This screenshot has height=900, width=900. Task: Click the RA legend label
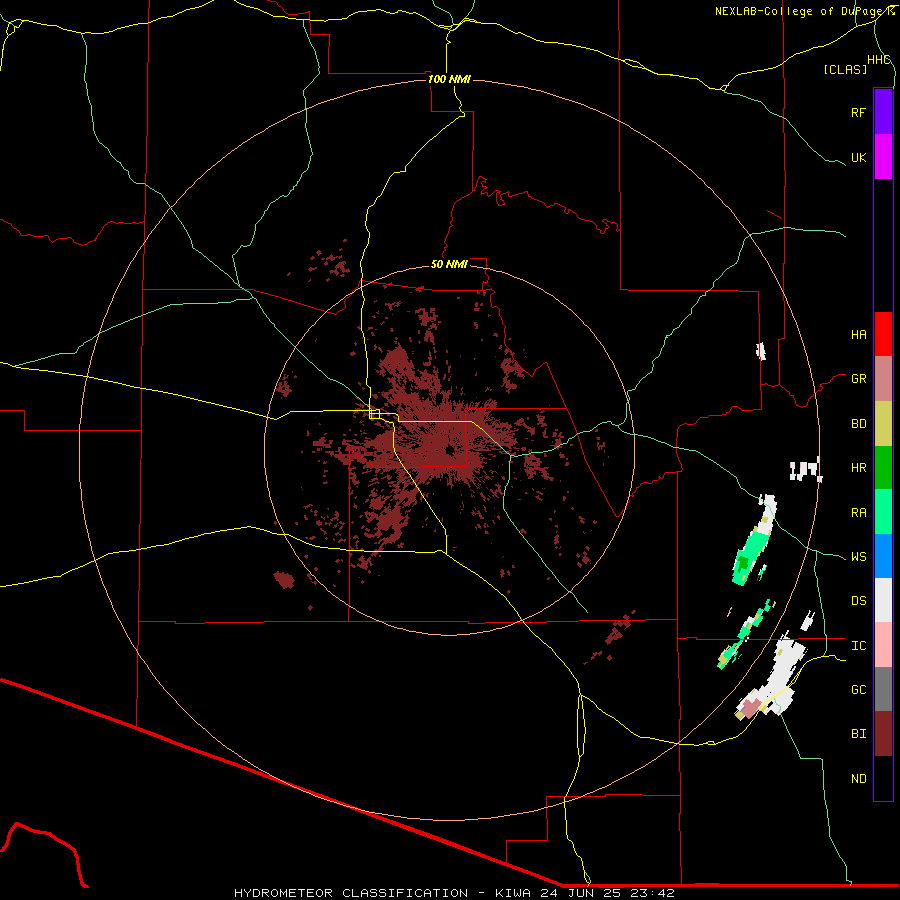tap(858, 512)
